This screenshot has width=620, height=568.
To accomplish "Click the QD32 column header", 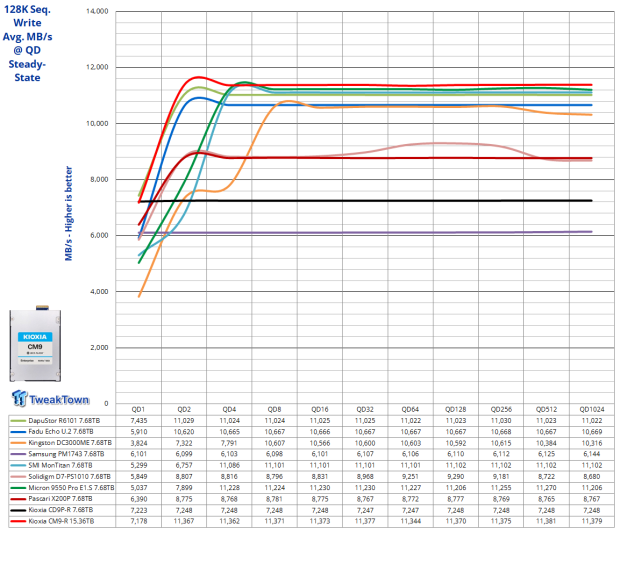I will (365, 409).
